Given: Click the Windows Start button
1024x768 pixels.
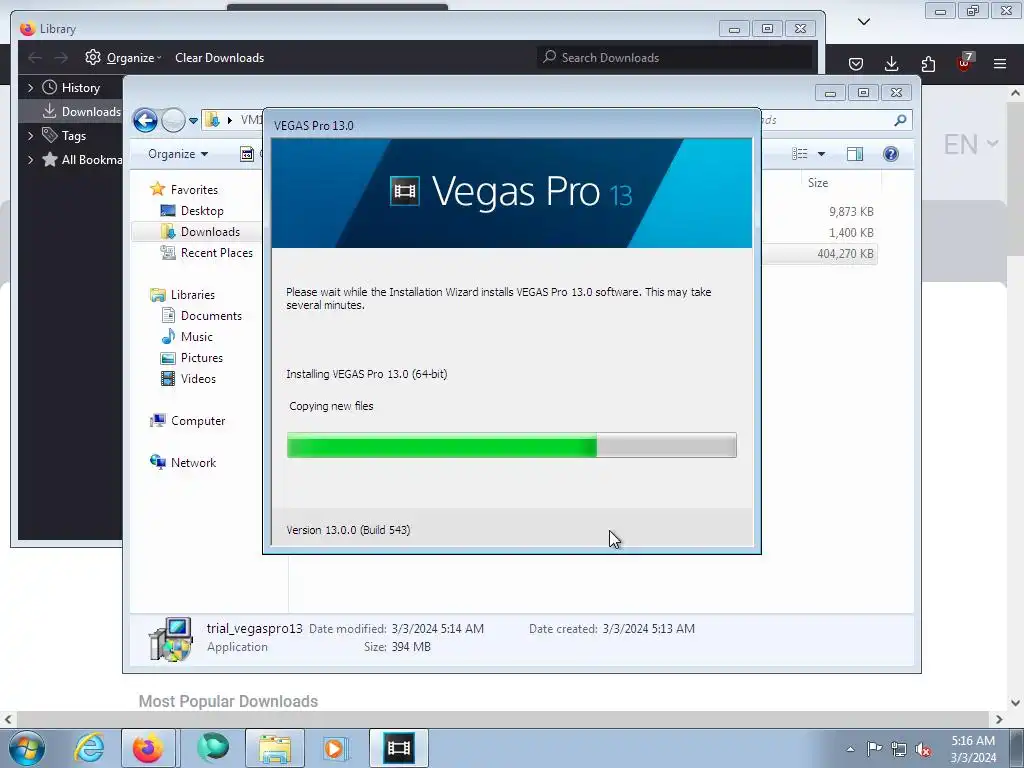Looking at the screenshot, I should 27,748.
